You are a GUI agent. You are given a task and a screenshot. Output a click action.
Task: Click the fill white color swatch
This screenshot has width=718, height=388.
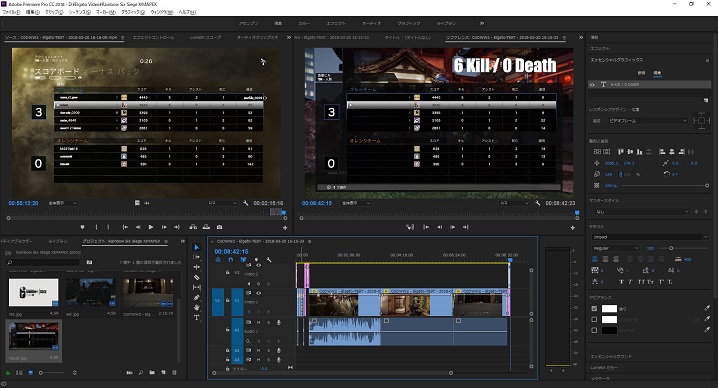[609, 309]
